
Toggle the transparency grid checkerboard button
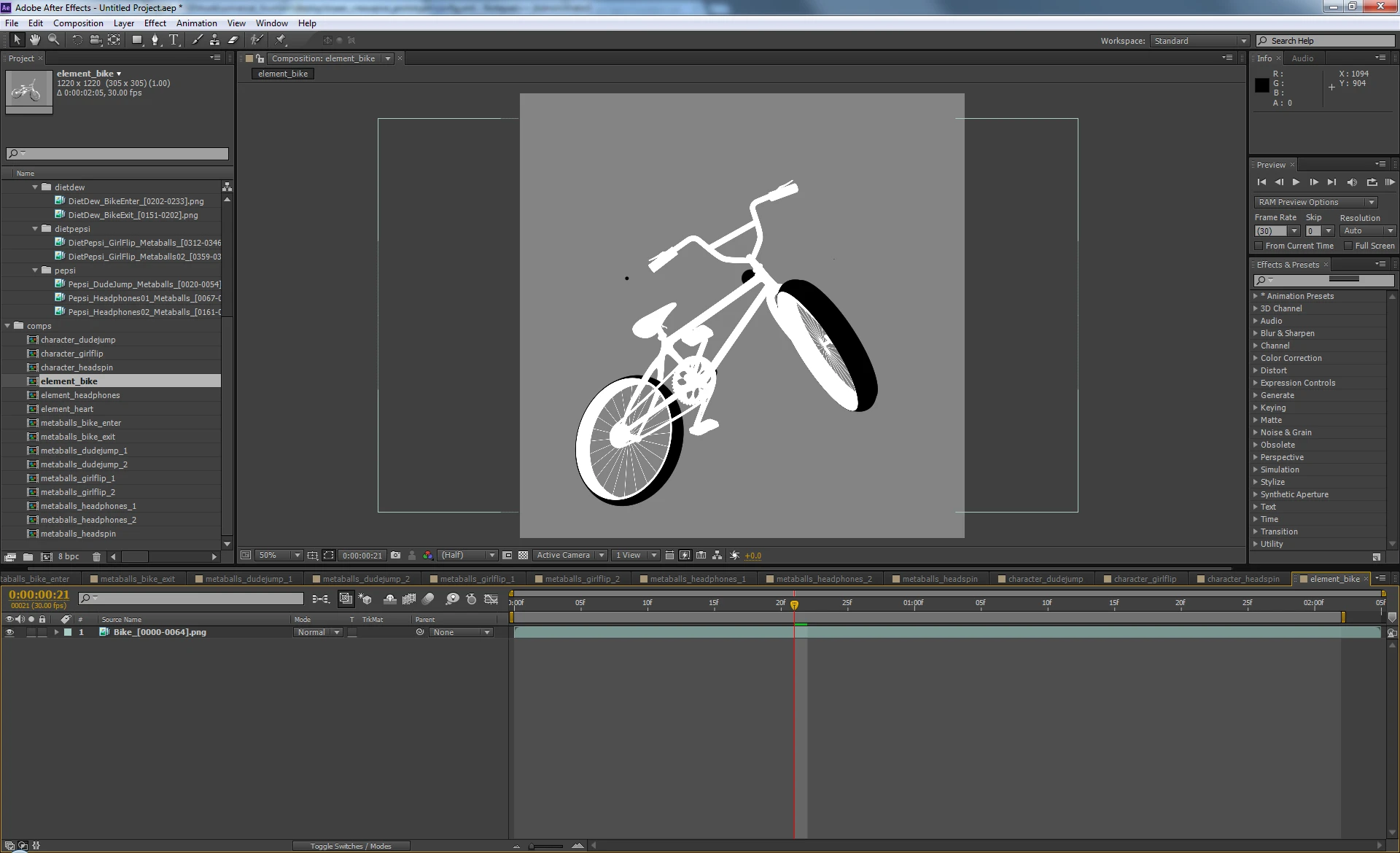click(x=523, y=555)
